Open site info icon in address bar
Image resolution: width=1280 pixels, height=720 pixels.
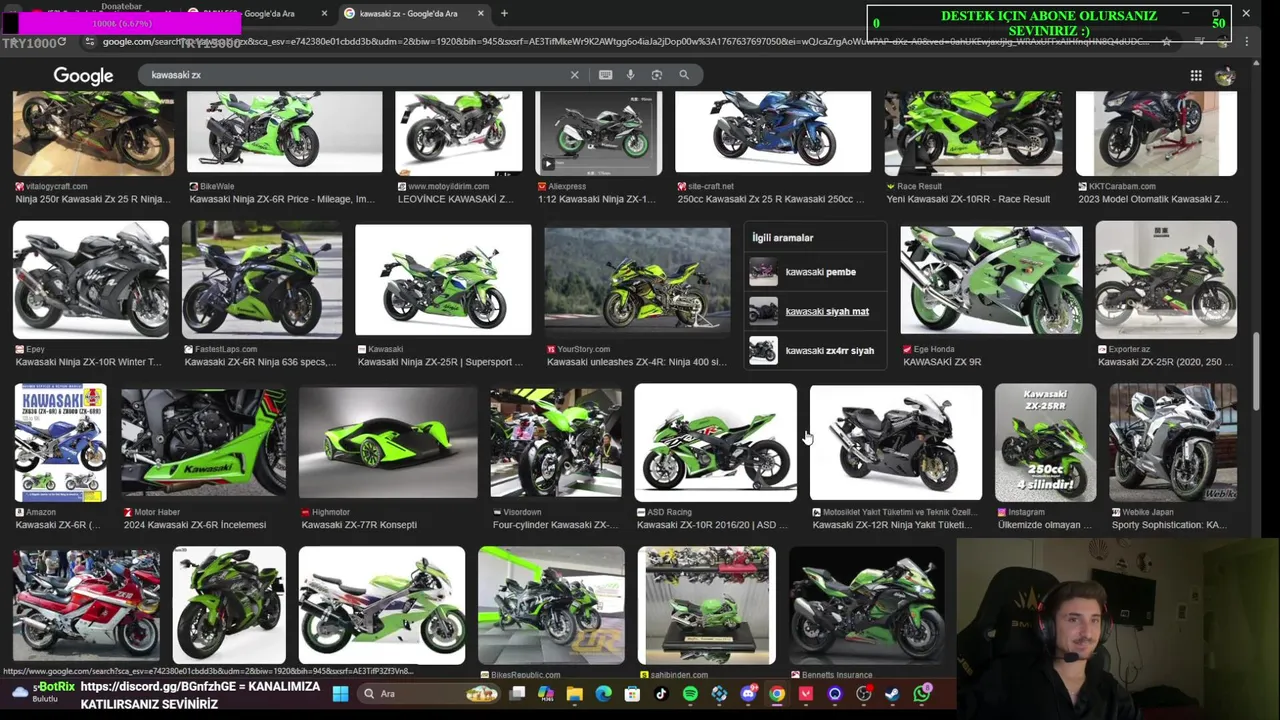[x=89, y=42]
